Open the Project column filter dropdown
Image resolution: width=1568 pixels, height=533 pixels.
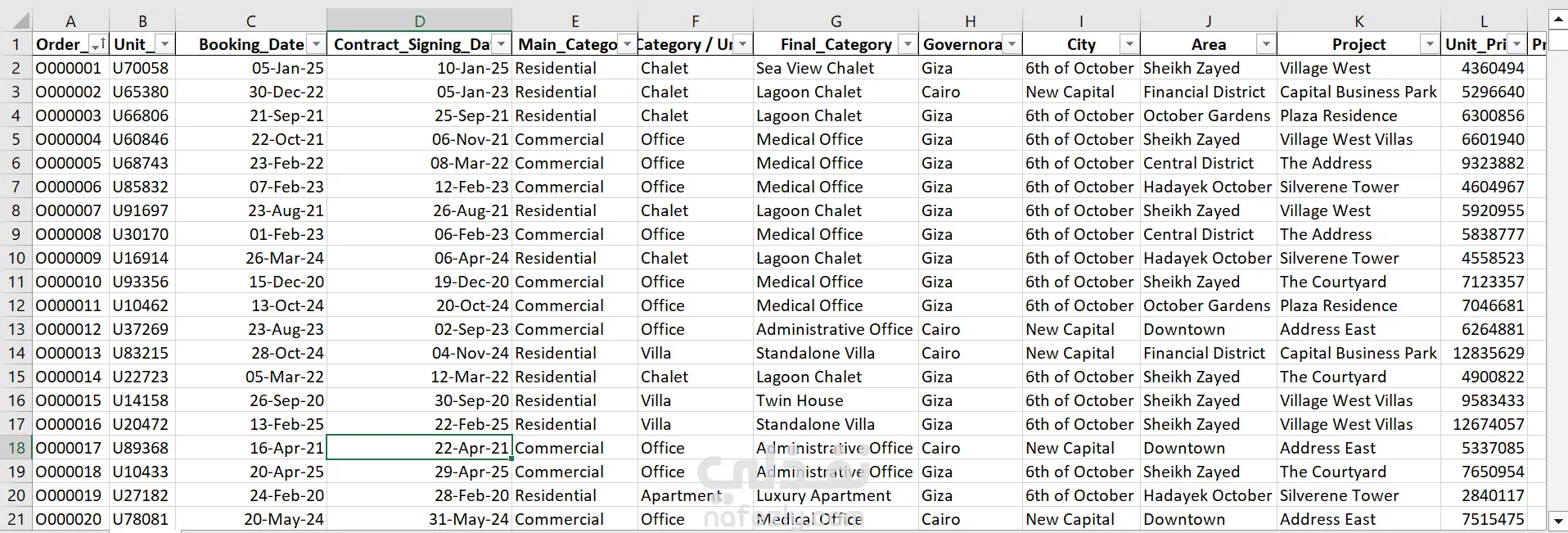[1430, 44]
